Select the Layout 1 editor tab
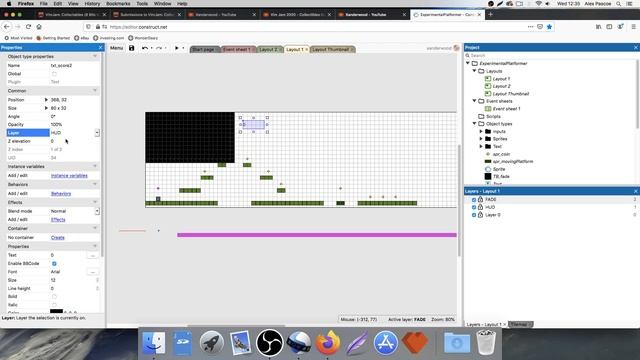 pos(295,49)
